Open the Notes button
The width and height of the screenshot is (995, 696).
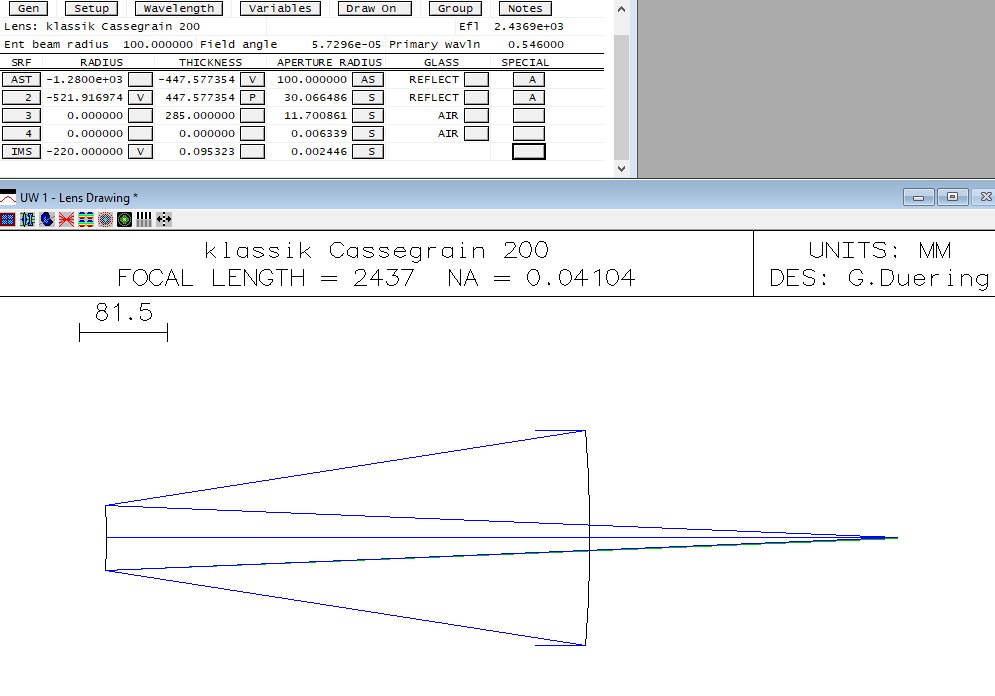(525, 8)
